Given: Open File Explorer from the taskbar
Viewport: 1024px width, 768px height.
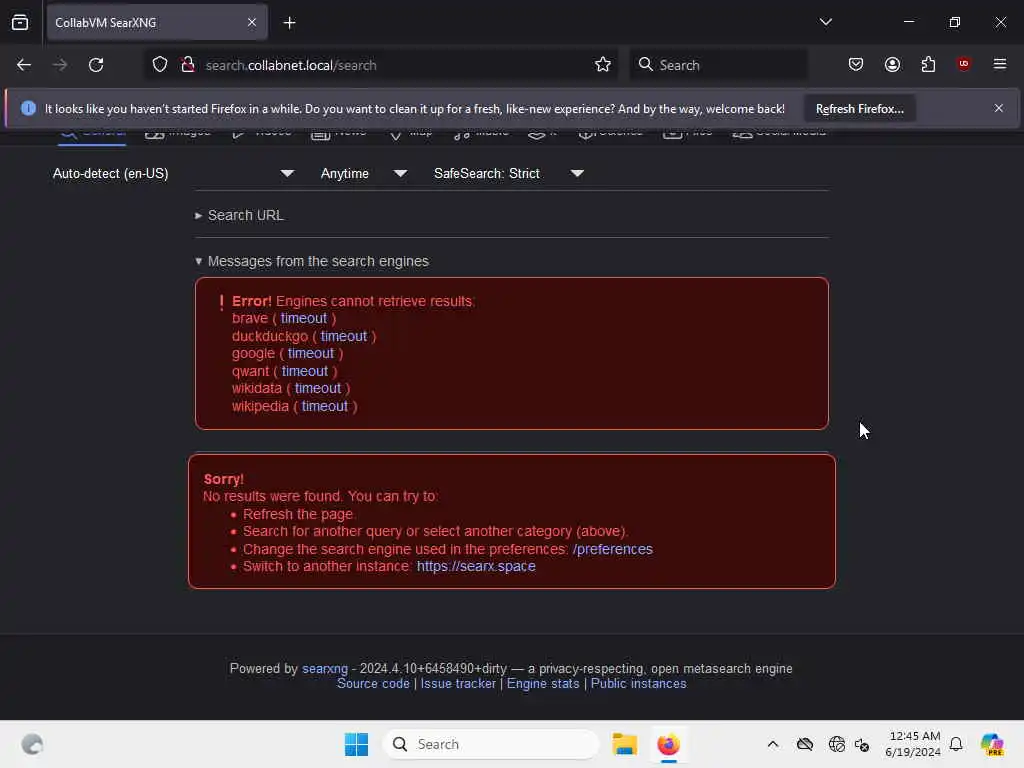Looking at the screenshot, I should (x=624, y=744).
